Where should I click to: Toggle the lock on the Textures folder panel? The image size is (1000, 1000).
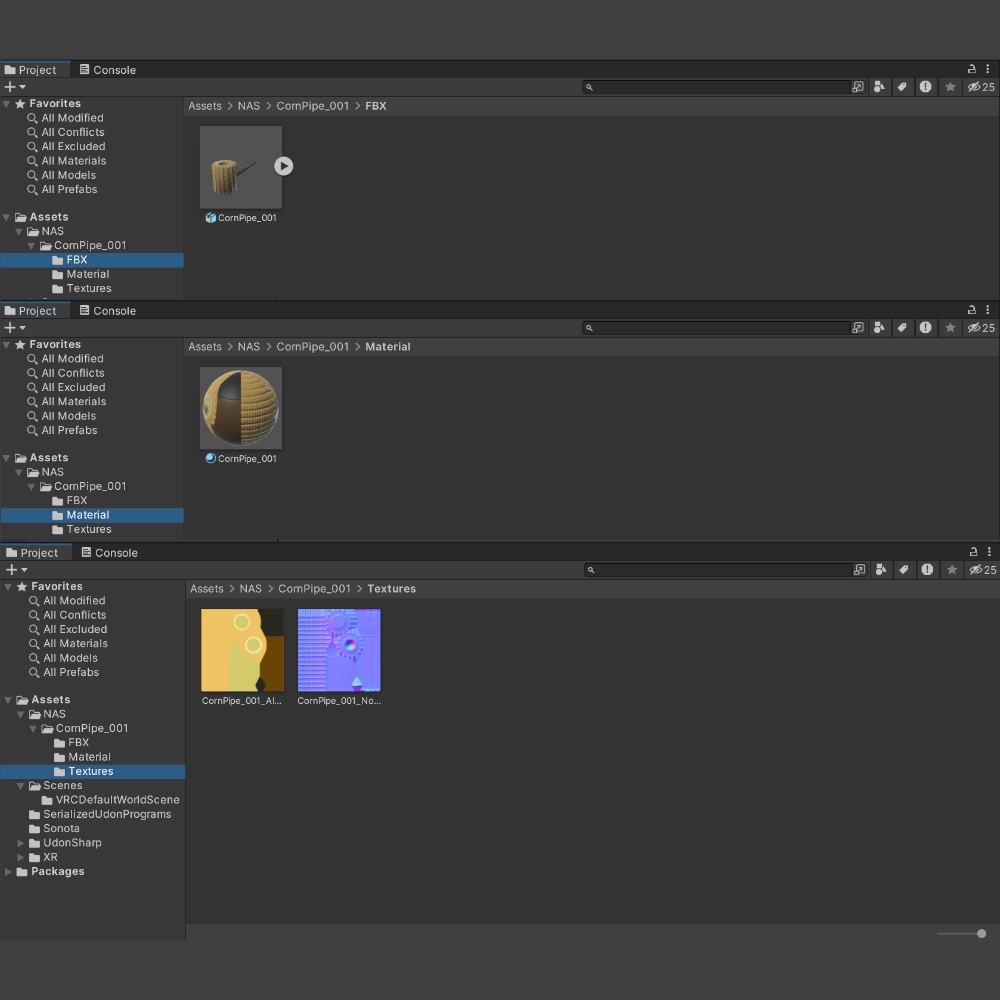point(973,552)
